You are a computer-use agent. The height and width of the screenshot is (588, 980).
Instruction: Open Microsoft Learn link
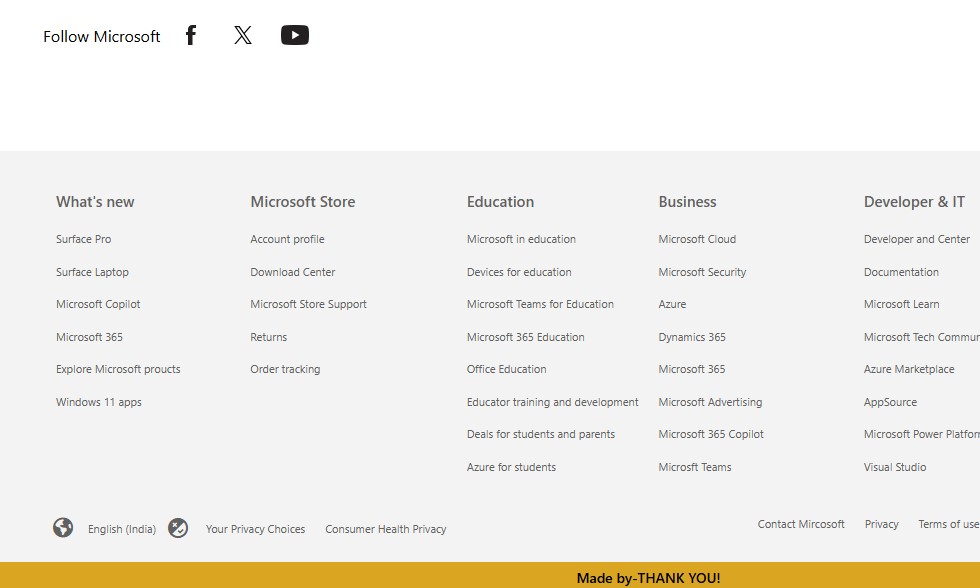pos(901,304)
